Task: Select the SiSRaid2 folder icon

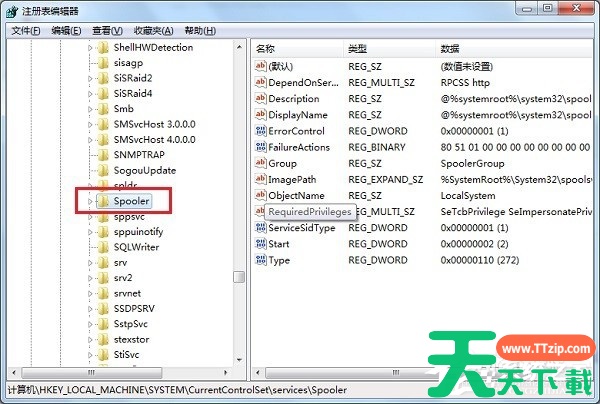Action: pyautogui.click(x=103, y=78)
